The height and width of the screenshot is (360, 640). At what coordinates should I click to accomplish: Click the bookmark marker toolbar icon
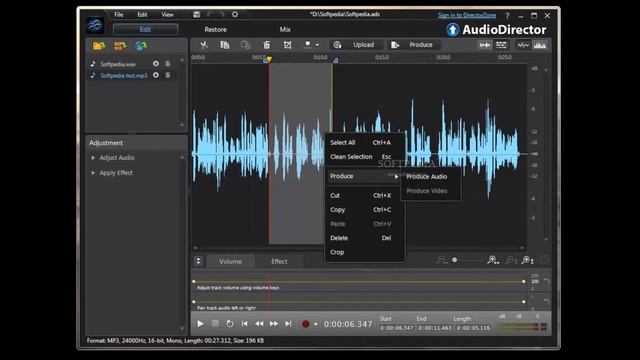[x=308, y=45]
